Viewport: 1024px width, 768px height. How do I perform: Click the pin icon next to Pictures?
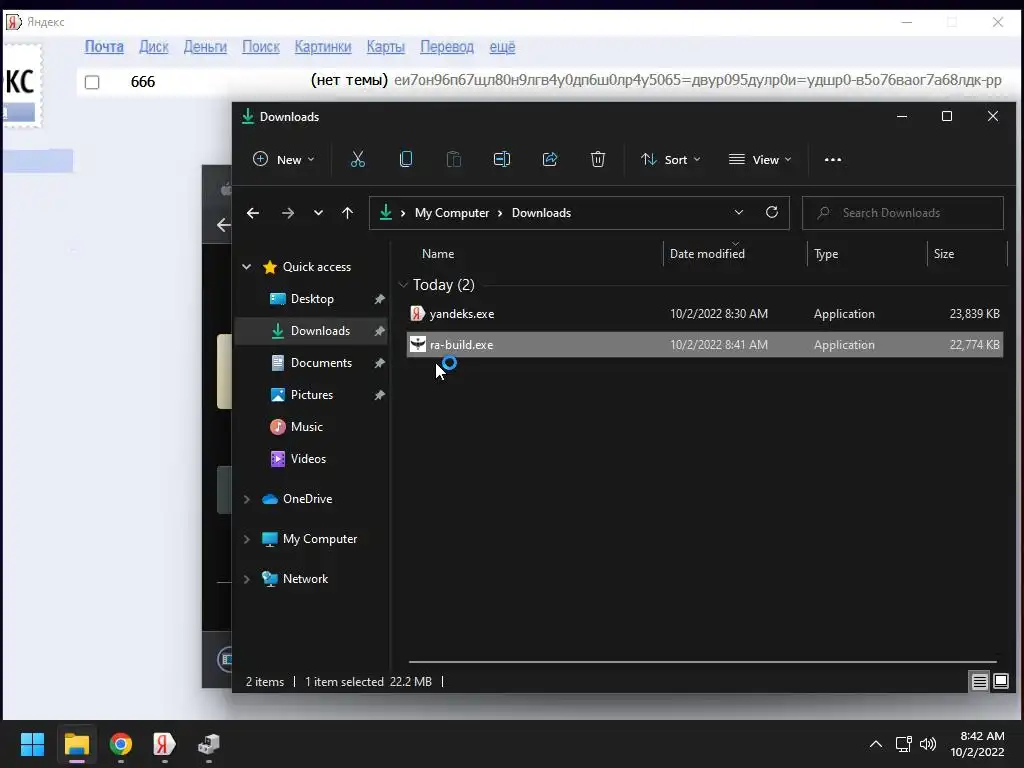(x=379, y=395)
